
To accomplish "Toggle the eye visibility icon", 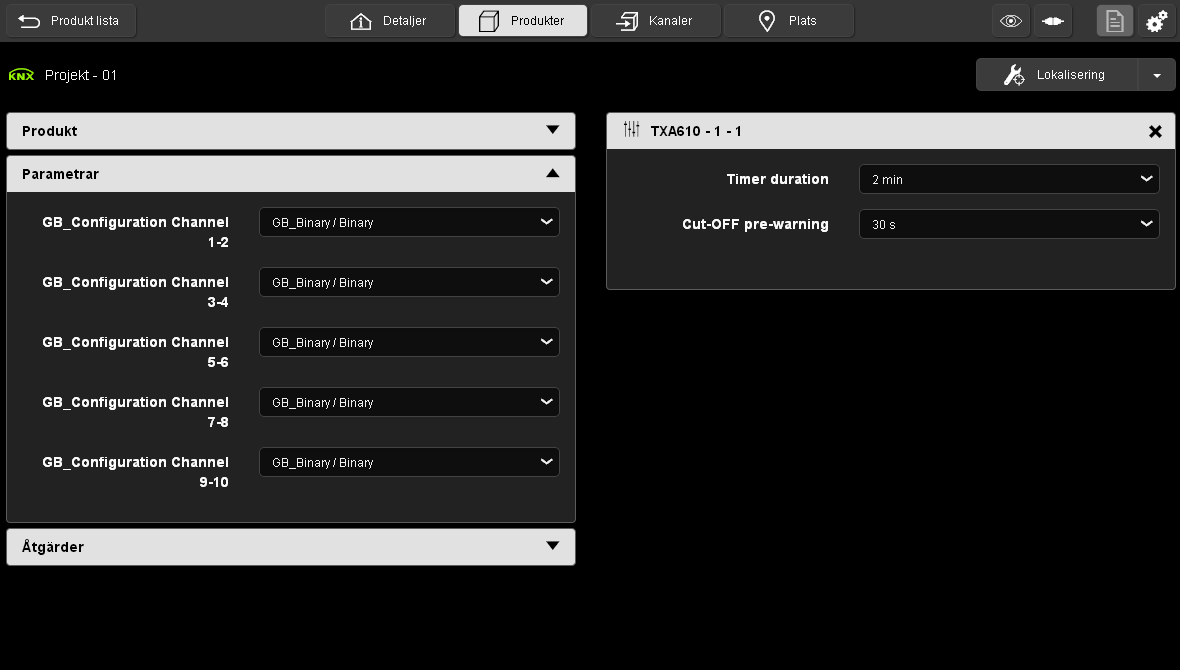I will pos(1011,21).
